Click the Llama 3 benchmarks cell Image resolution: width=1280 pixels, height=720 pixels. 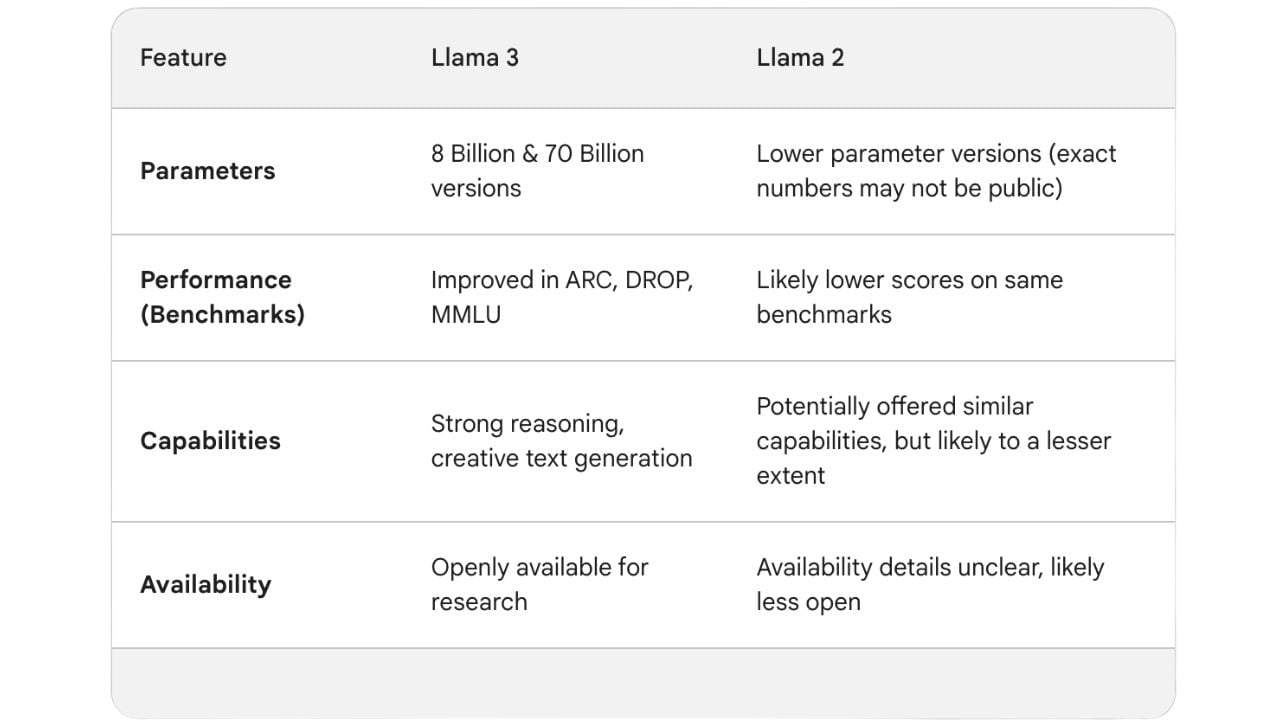point(561,297)
